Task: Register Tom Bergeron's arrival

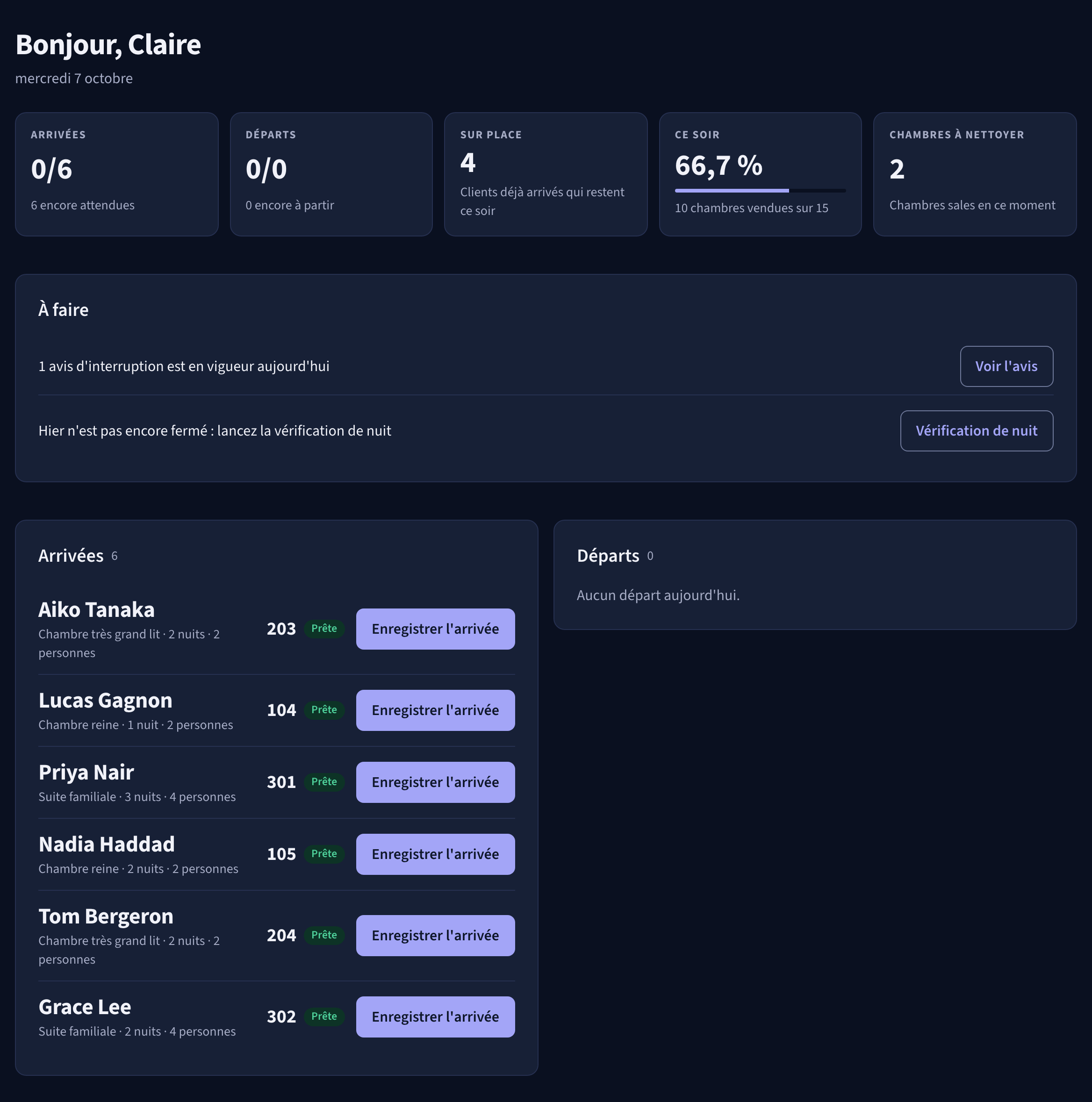Action: [x=435, y=936]
